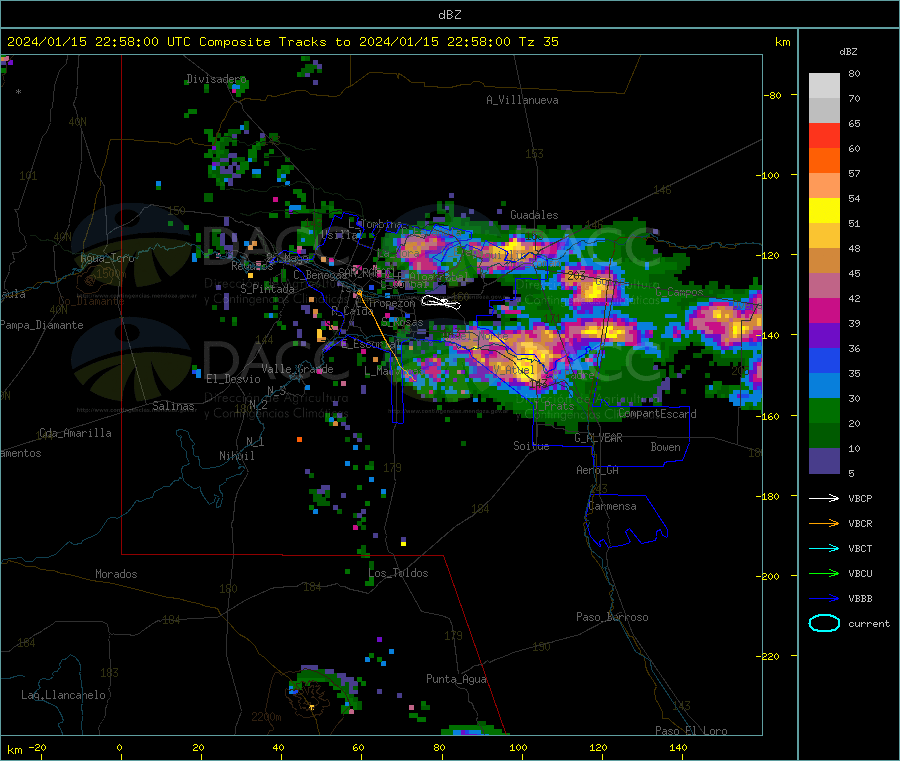Click the blue VBBB arrow legend icon
This screenshot has width=900, height=761.
(824, 599)
